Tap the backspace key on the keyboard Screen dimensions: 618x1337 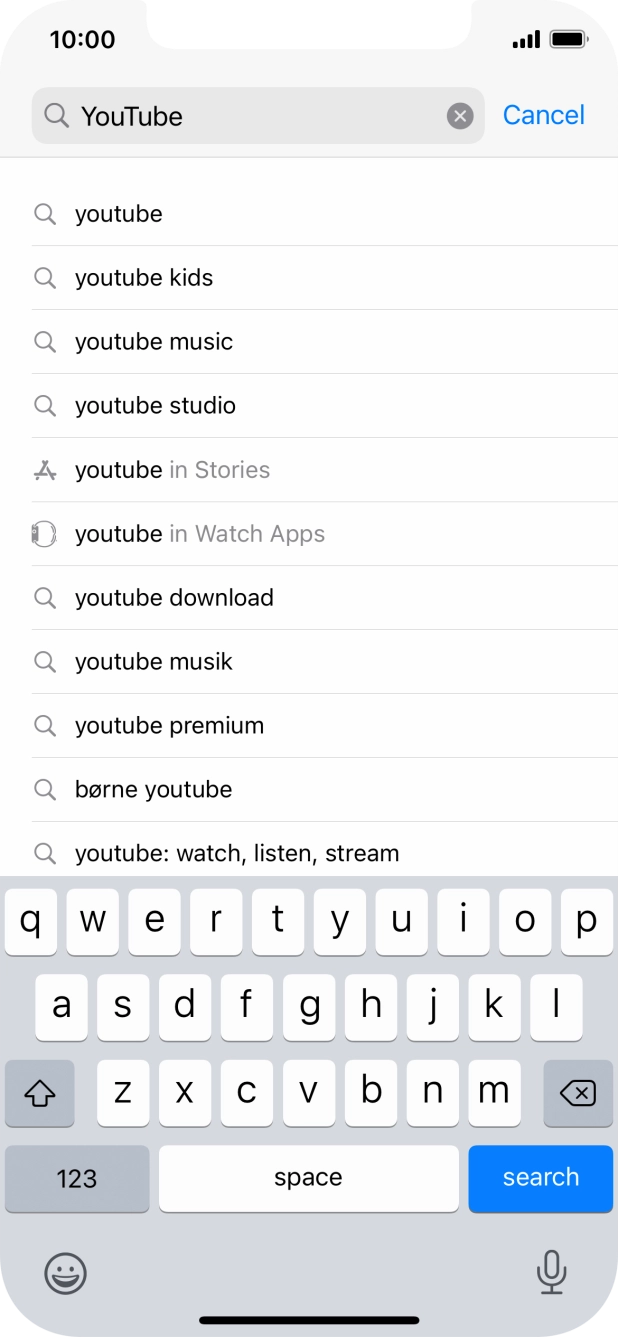click(x=578, y=1094)
